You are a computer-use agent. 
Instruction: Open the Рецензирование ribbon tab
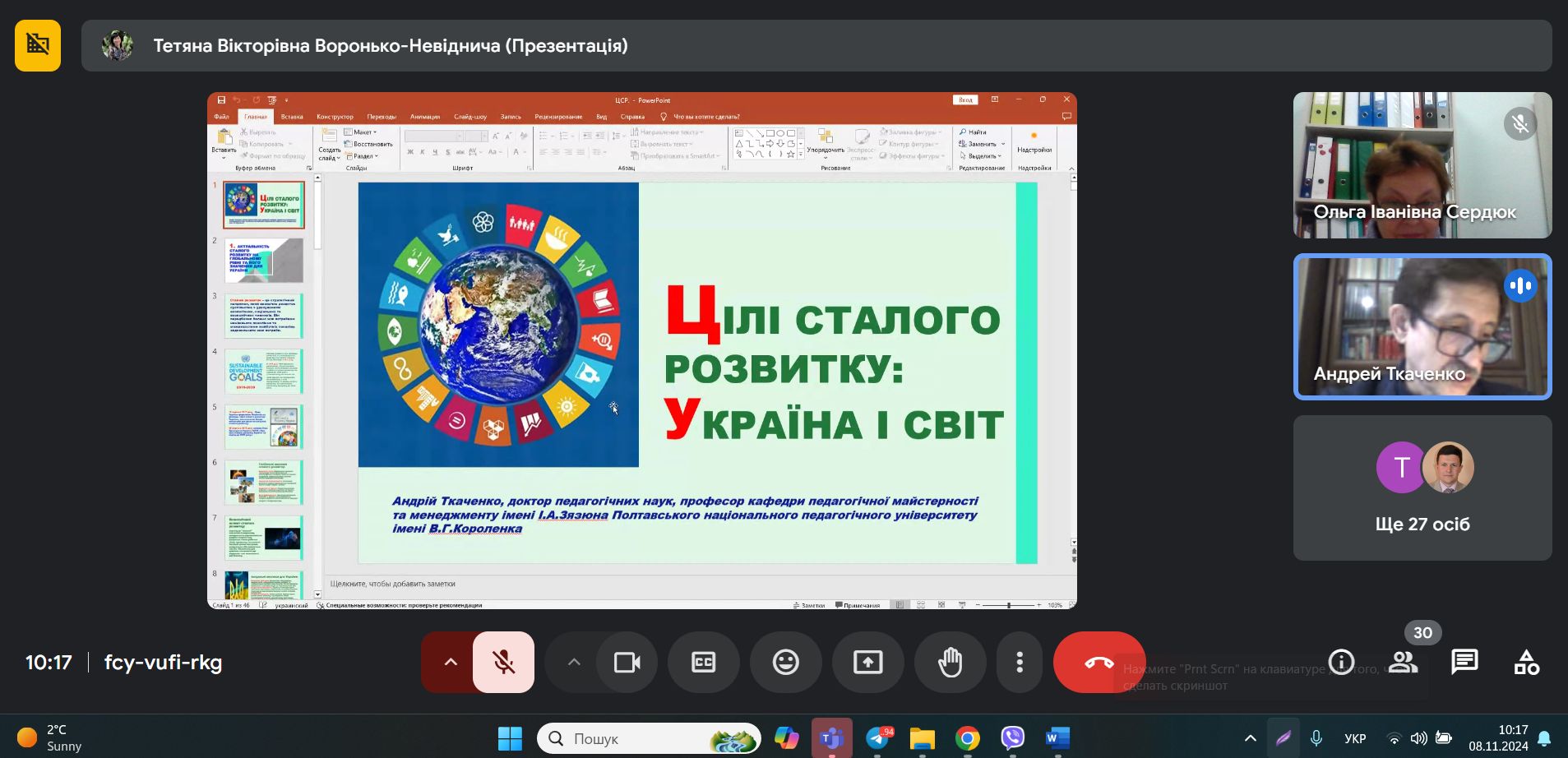[558, 117]
